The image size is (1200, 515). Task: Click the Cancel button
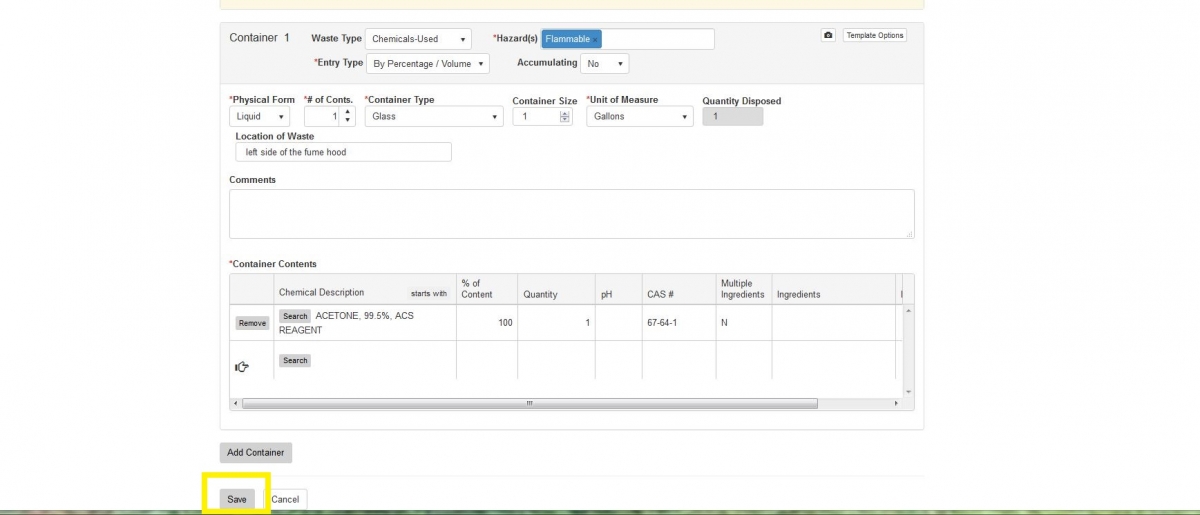(x=285, y=499)
